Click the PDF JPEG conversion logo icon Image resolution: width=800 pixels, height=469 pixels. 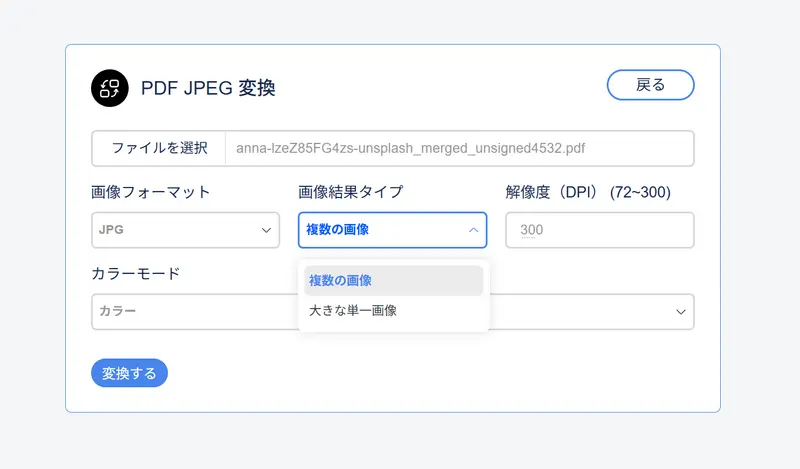point(110,88)
